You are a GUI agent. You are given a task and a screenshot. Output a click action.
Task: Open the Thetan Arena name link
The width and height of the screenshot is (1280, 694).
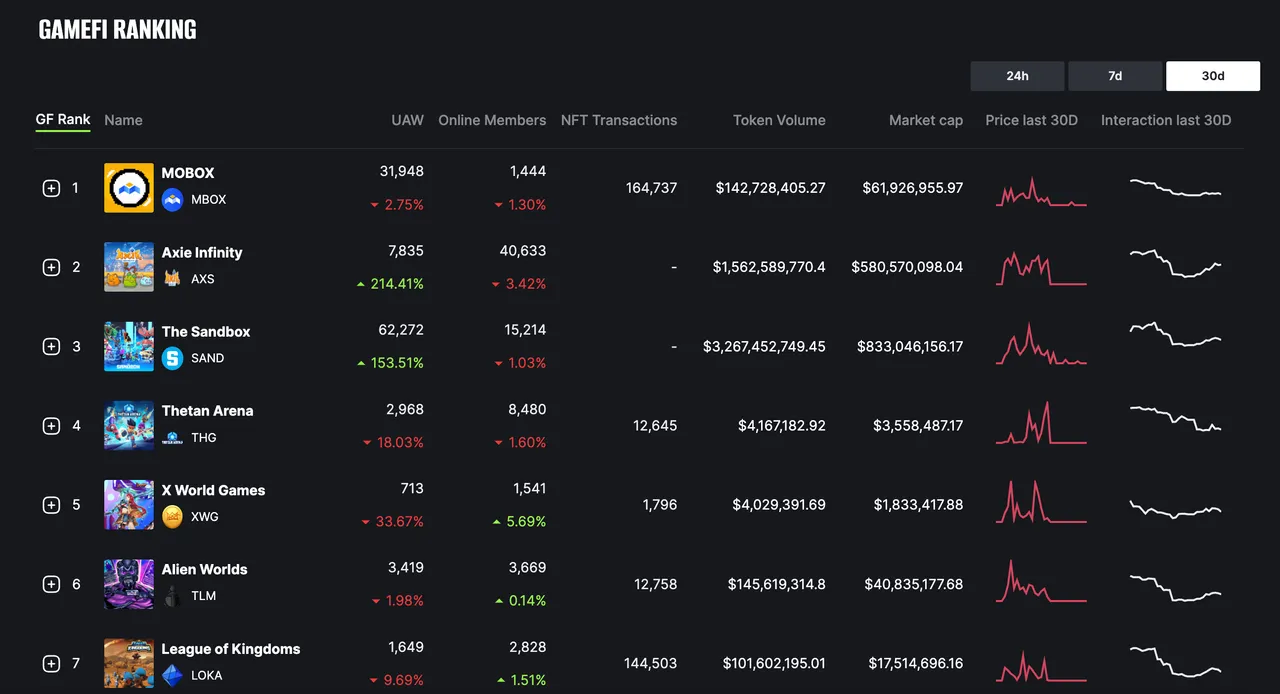point(207,411)
